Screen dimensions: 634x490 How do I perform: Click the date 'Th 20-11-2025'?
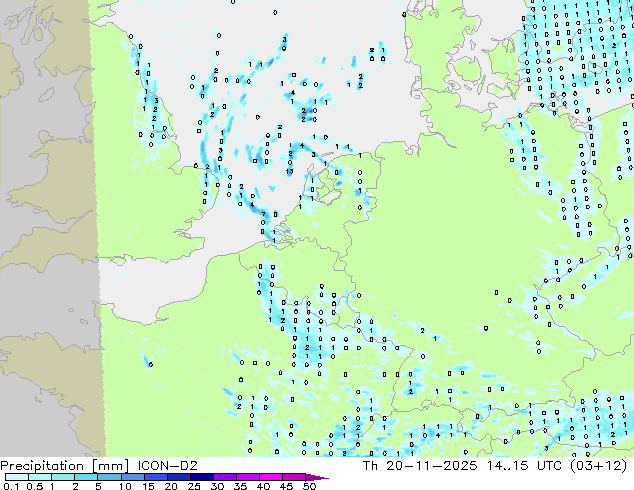click(x=420, y=466)
